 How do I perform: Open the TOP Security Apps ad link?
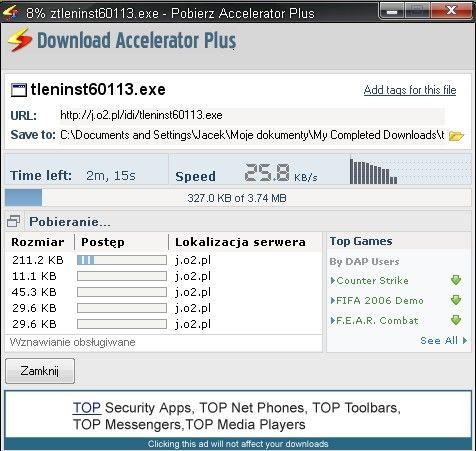132,408
